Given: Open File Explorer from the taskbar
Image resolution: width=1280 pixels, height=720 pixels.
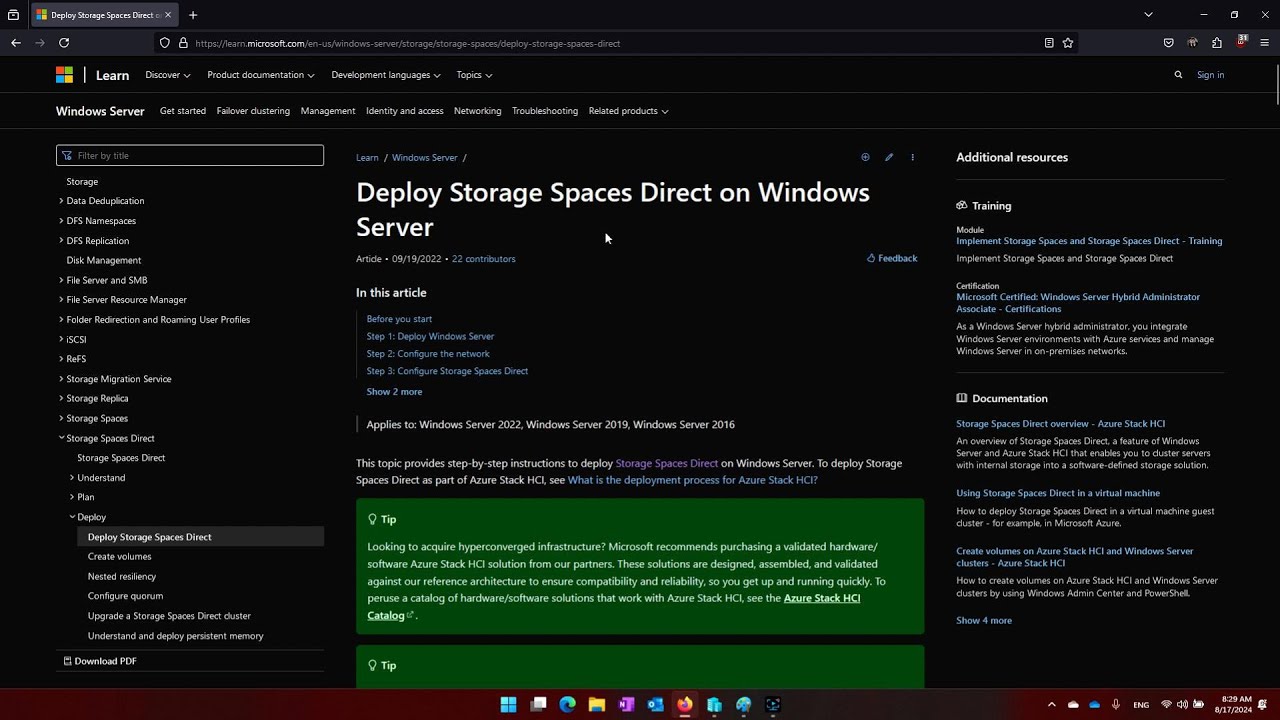Looking at the screenshot, I should (x=597, y=704).
